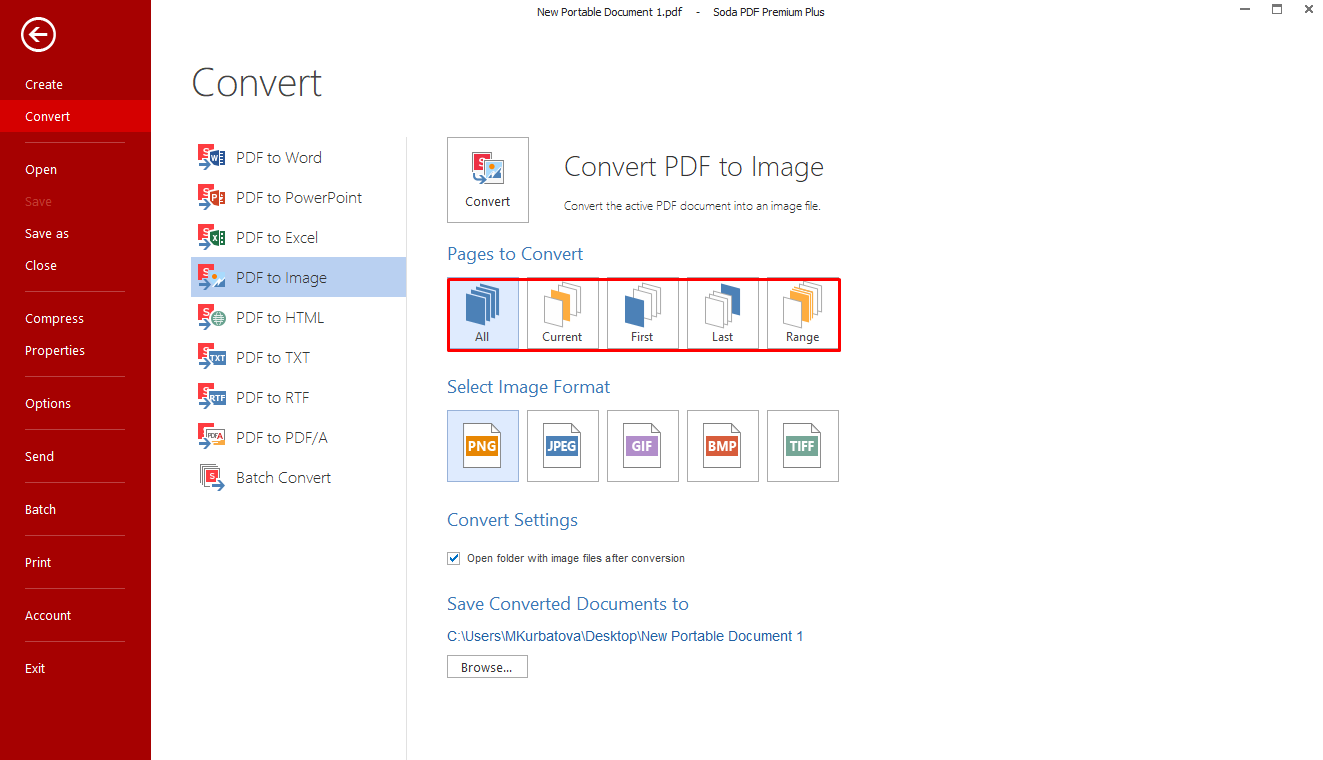Open Batch Convert option
The width and height of the screenshot is (1323, 760).
point(283,477)
